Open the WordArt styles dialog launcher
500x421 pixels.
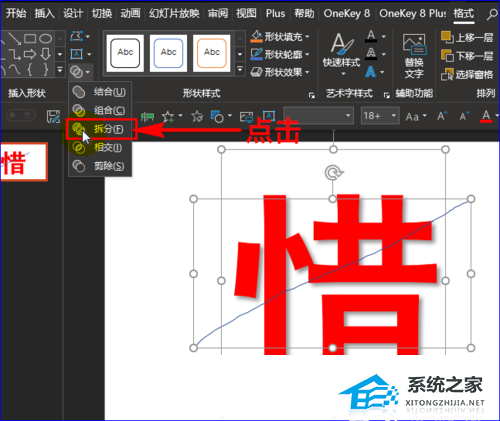(387, 95)
